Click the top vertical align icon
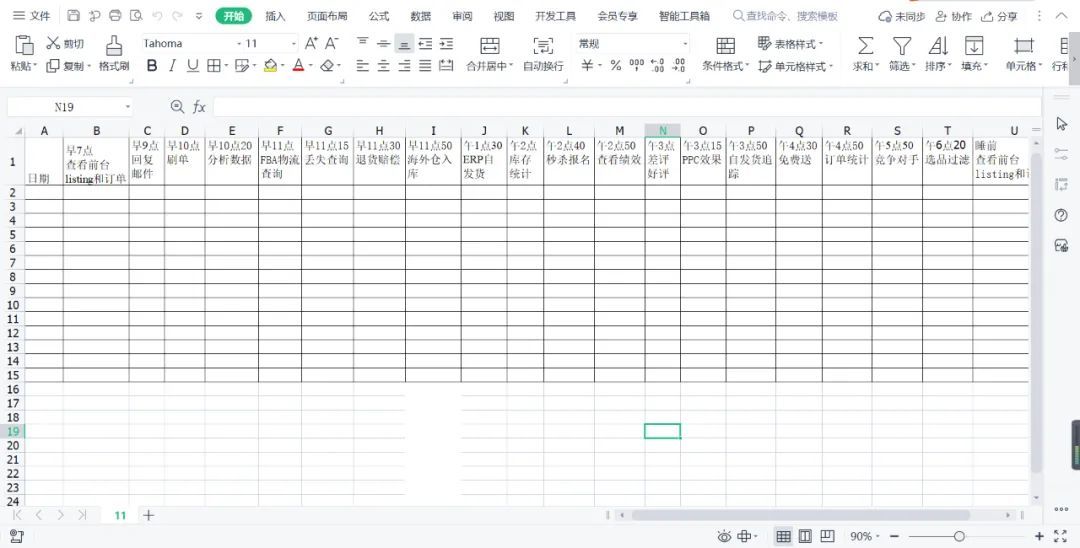 363,43
